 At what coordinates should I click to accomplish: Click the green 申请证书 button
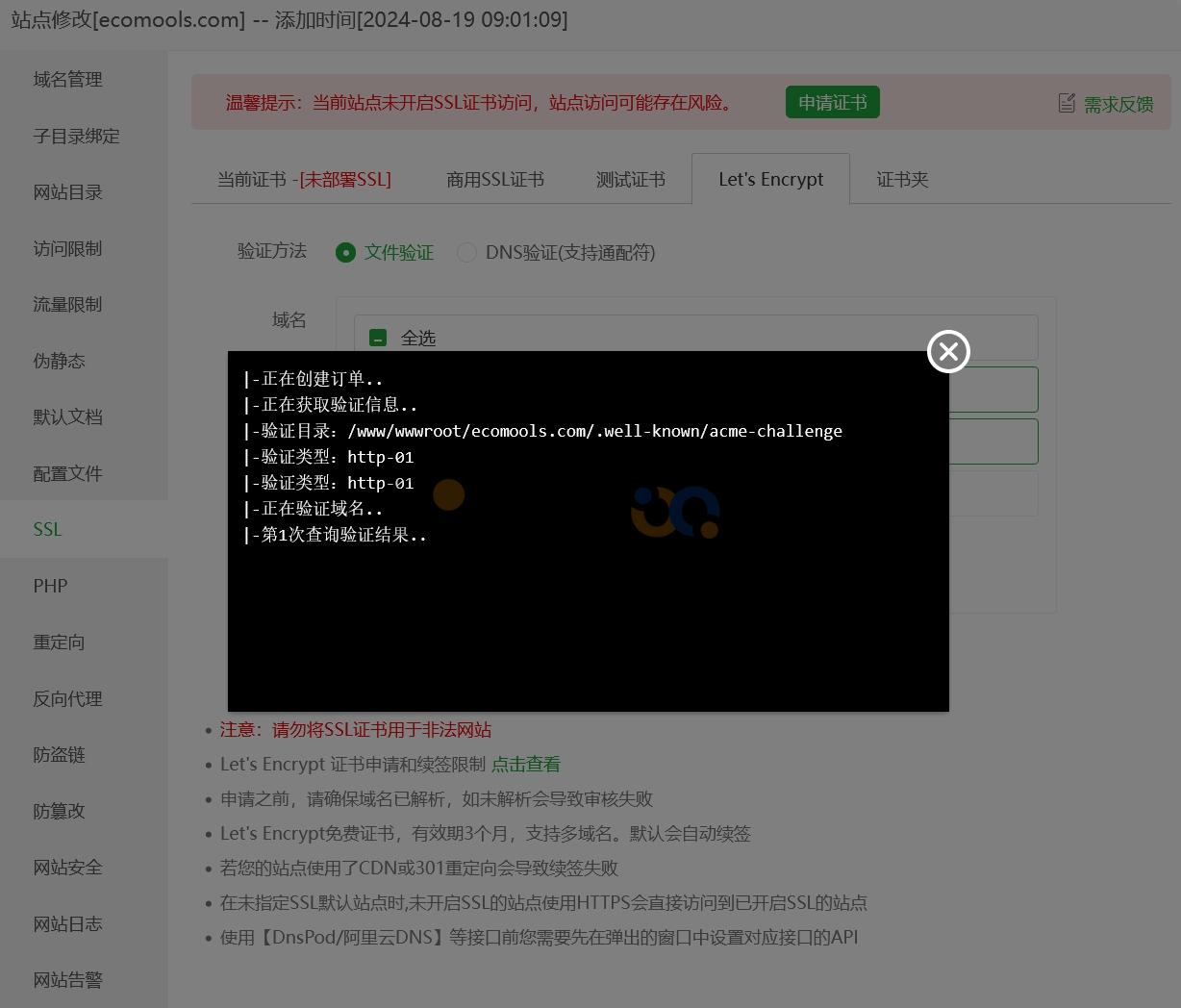pyautogui.click(x=832, y=102)
